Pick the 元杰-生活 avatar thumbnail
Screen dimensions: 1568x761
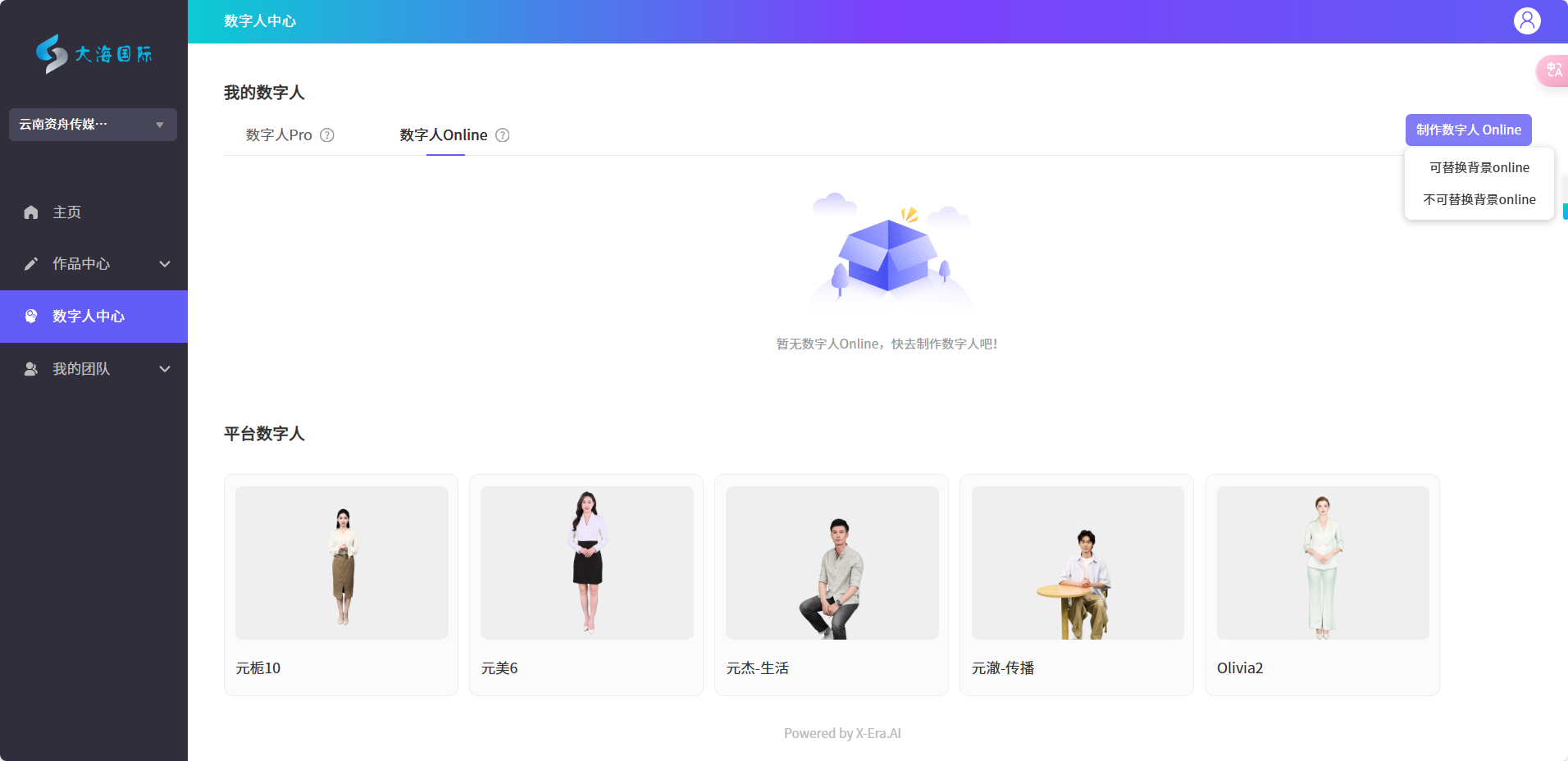tap(832, 563)
